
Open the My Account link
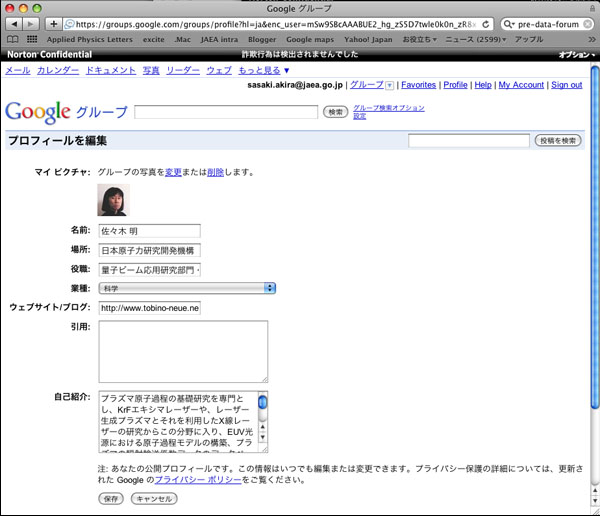click(x=521, y=85)
